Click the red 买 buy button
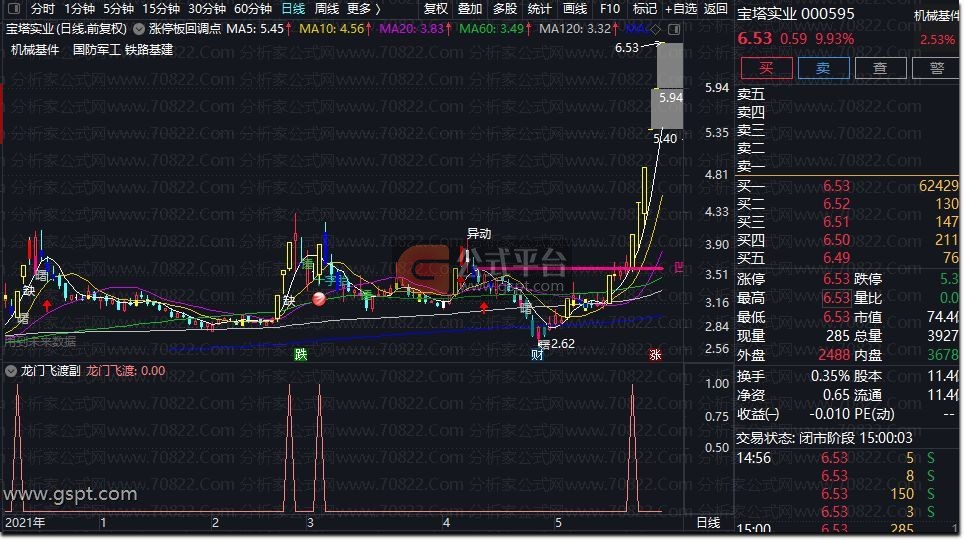 [766, 68]
